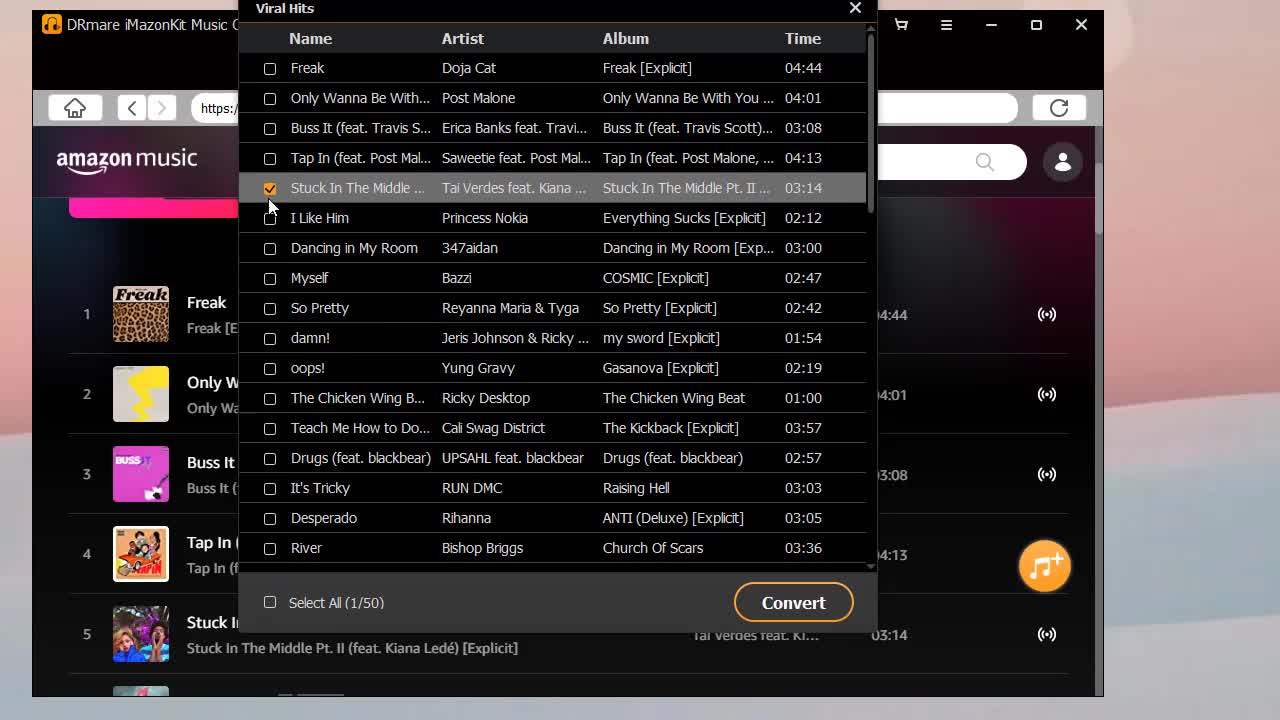Open the shopping cart icon in title bar
This screenshot has width=1280, height=720.
point(901,25)
